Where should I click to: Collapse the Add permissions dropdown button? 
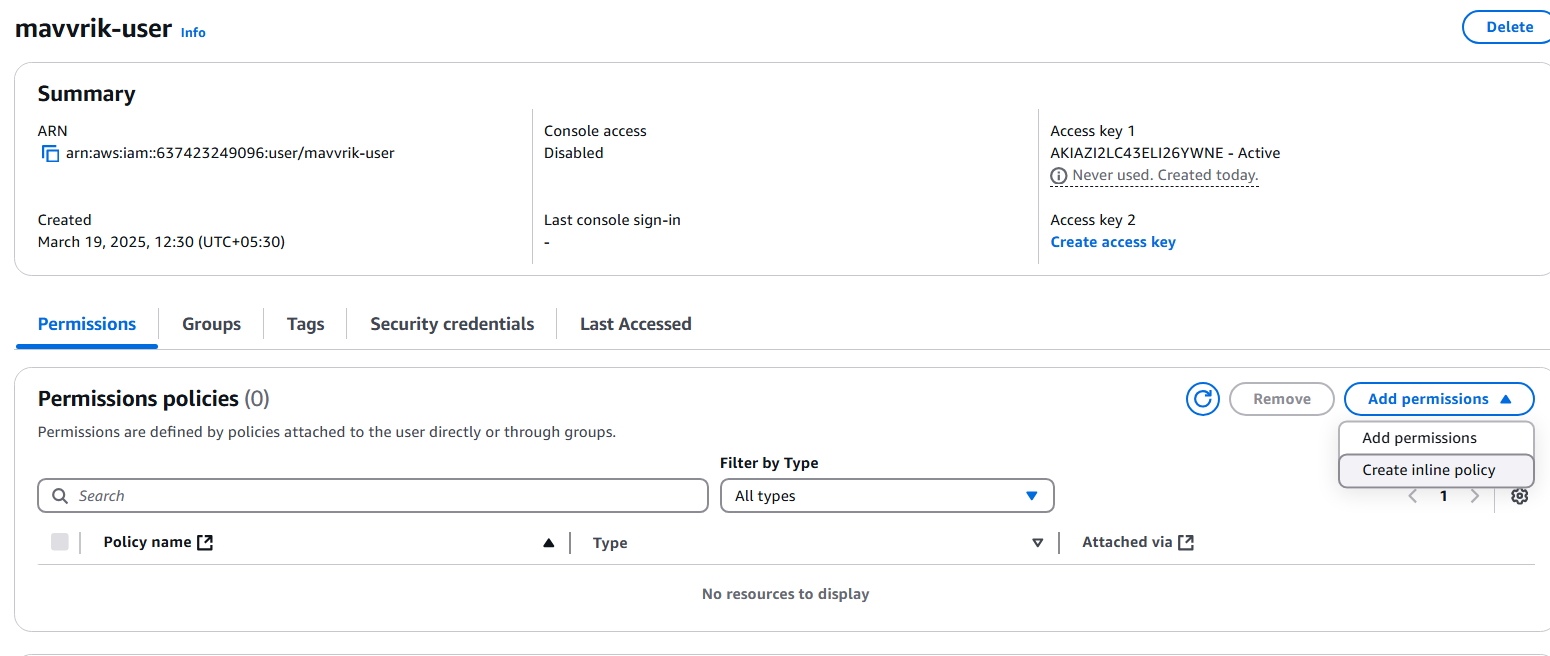click(1438, 399)
